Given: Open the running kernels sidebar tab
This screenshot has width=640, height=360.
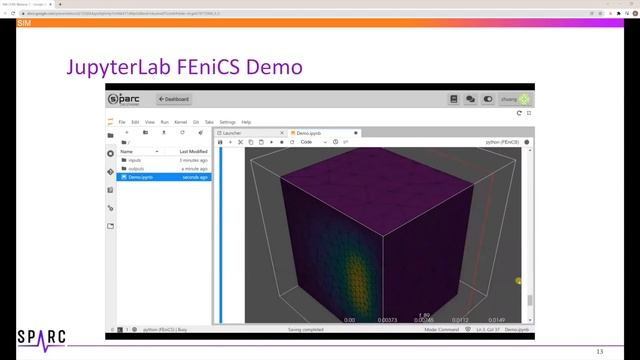Looking at the screenshot, I should [x=111, y=153].
